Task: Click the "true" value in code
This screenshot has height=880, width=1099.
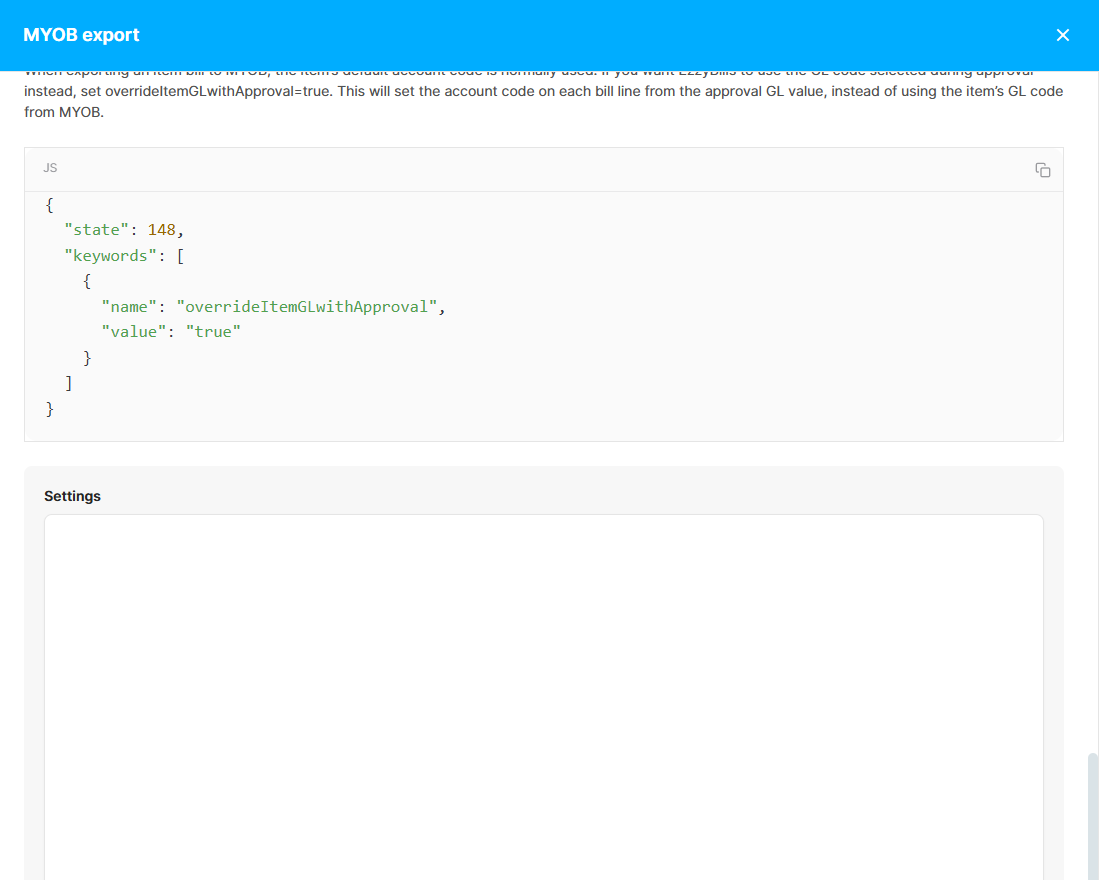Action: (x=213, y=332)
